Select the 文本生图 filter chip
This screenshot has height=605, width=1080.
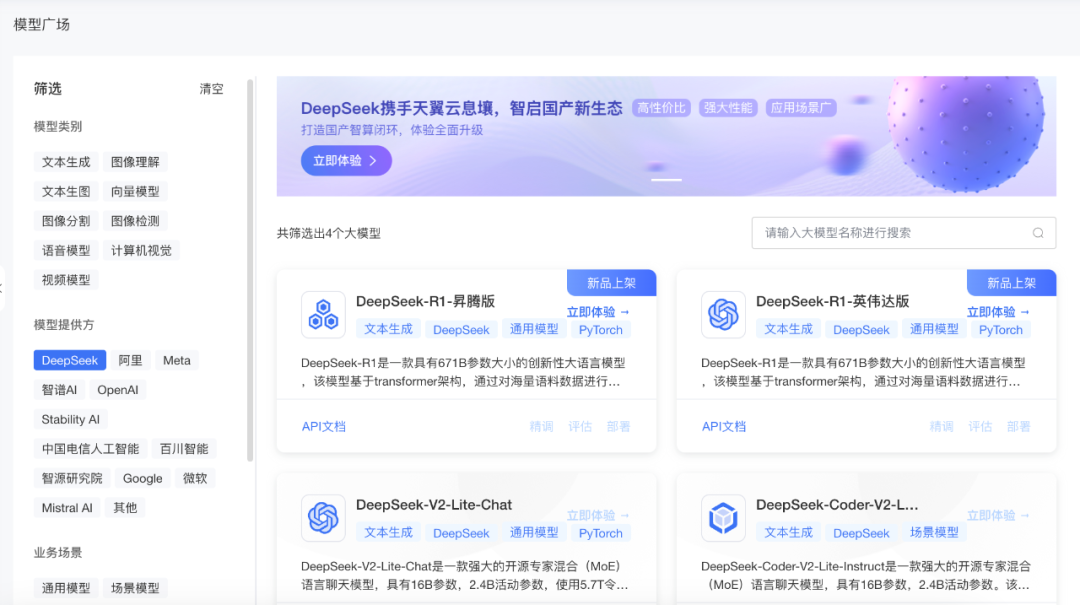coord(66,192)
